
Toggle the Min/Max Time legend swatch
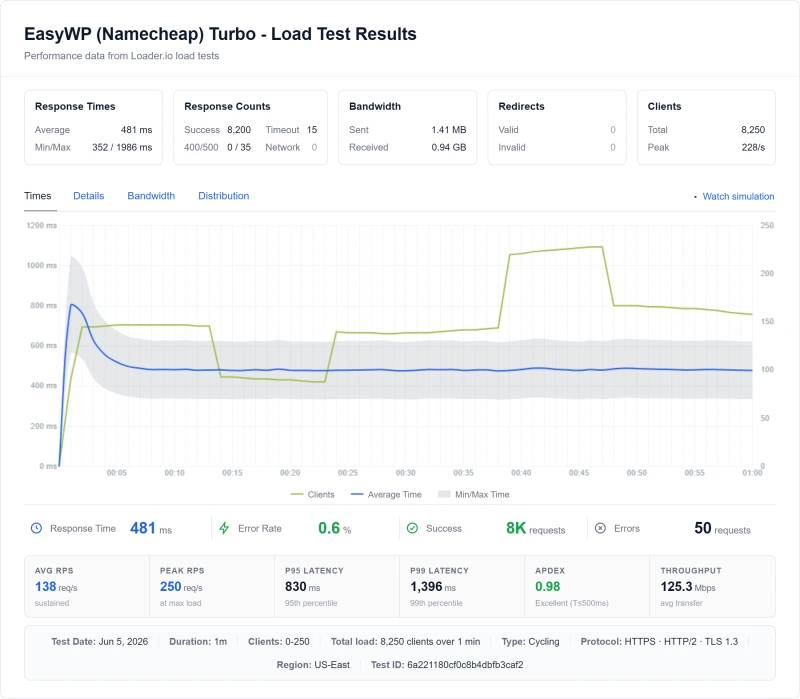(444, 494)
